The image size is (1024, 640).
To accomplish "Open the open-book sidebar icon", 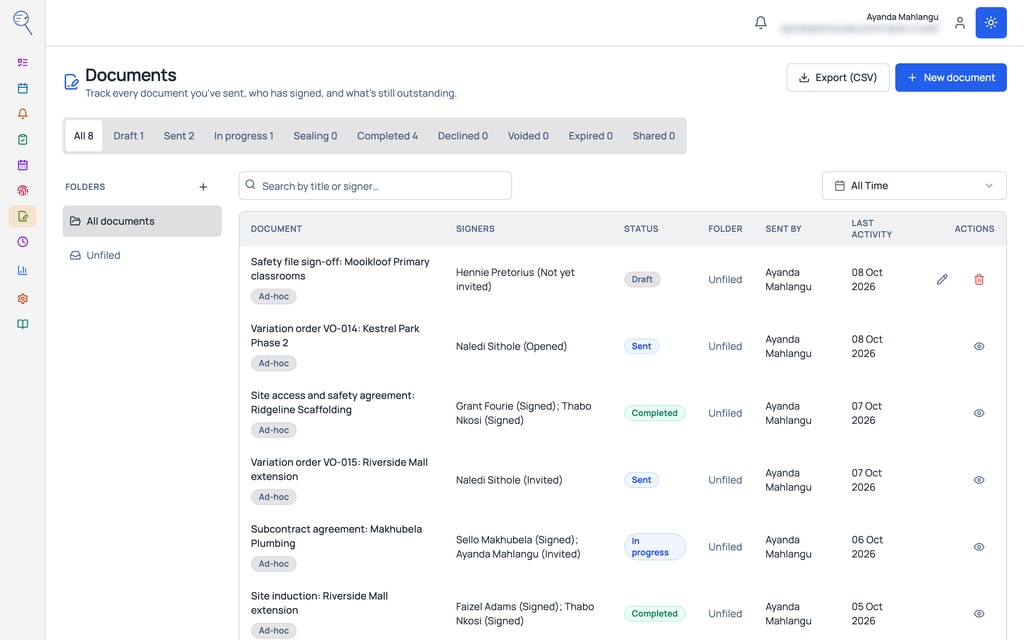I will [x=23, y=324].
